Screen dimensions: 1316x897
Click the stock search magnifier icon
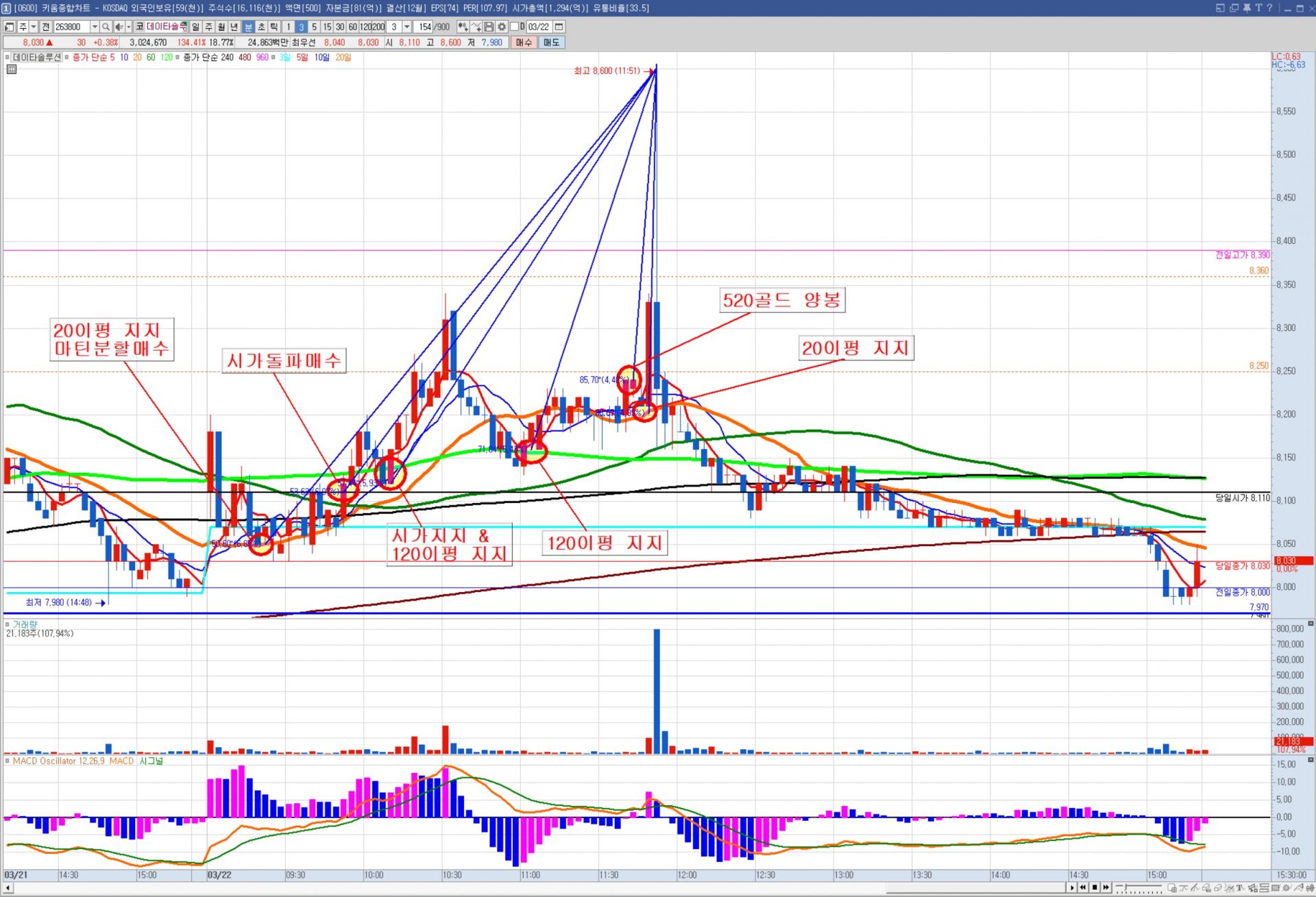(x=106, y=27)
